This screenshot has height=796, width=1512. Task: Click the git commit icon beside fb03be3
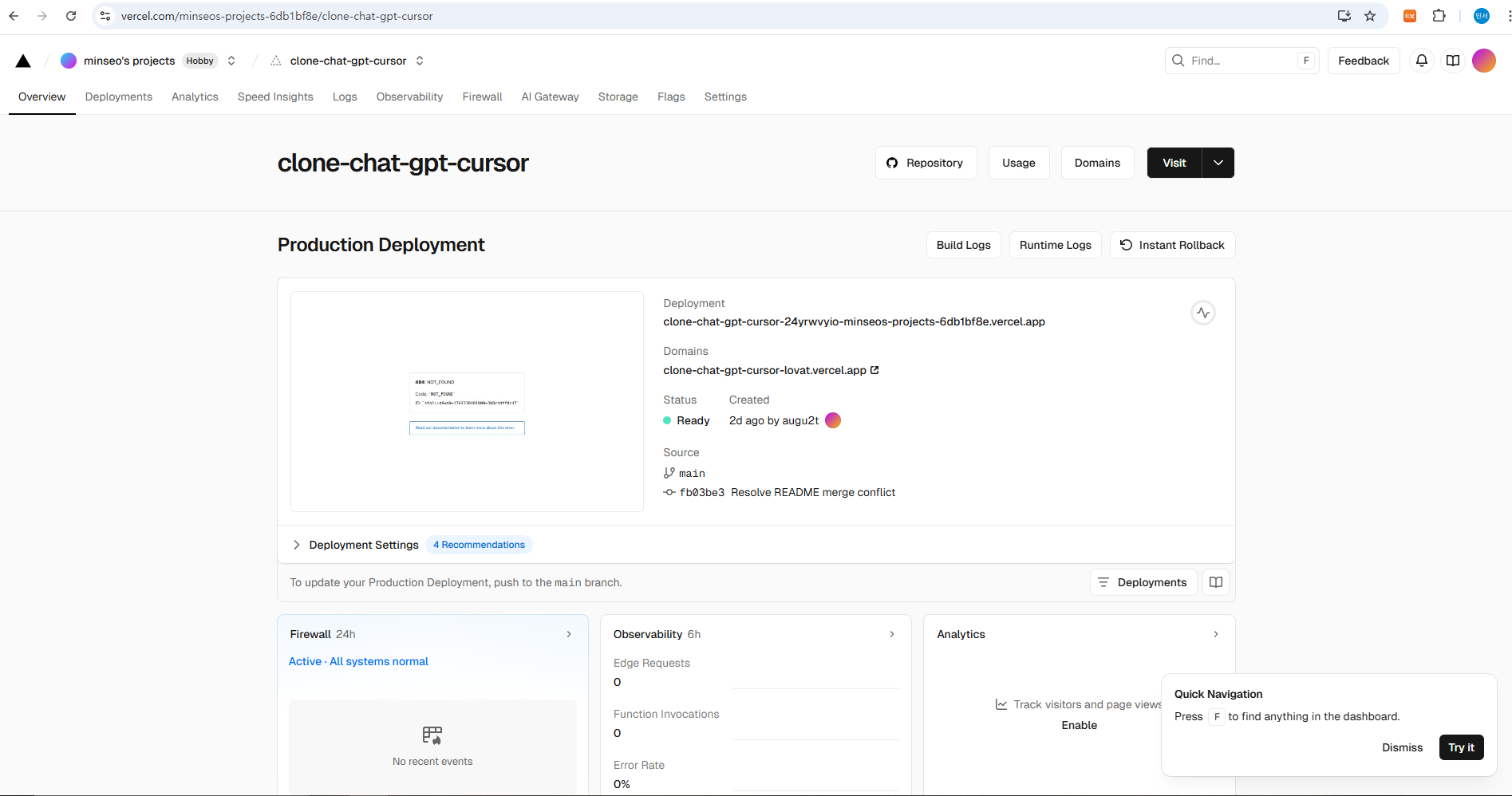pyautogui.click(x=669, y=492)
